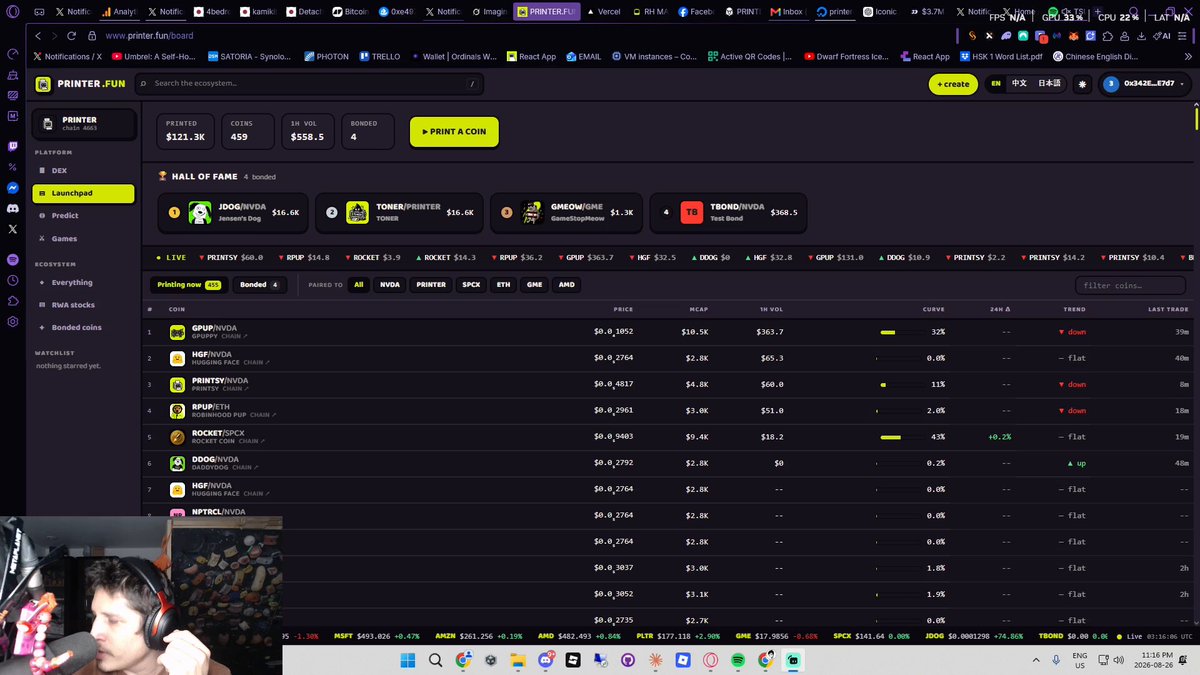1200x675 pixels.
Task: Filter paired coins by GME
Action: [x=535, y=285]
